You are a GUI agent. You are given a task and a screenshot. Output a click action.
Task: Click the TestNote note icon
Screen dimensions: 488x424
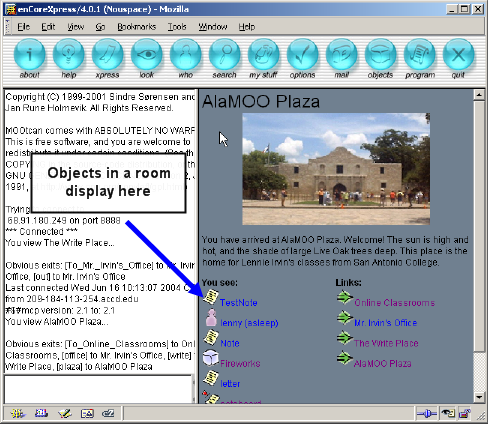(211, 297)
